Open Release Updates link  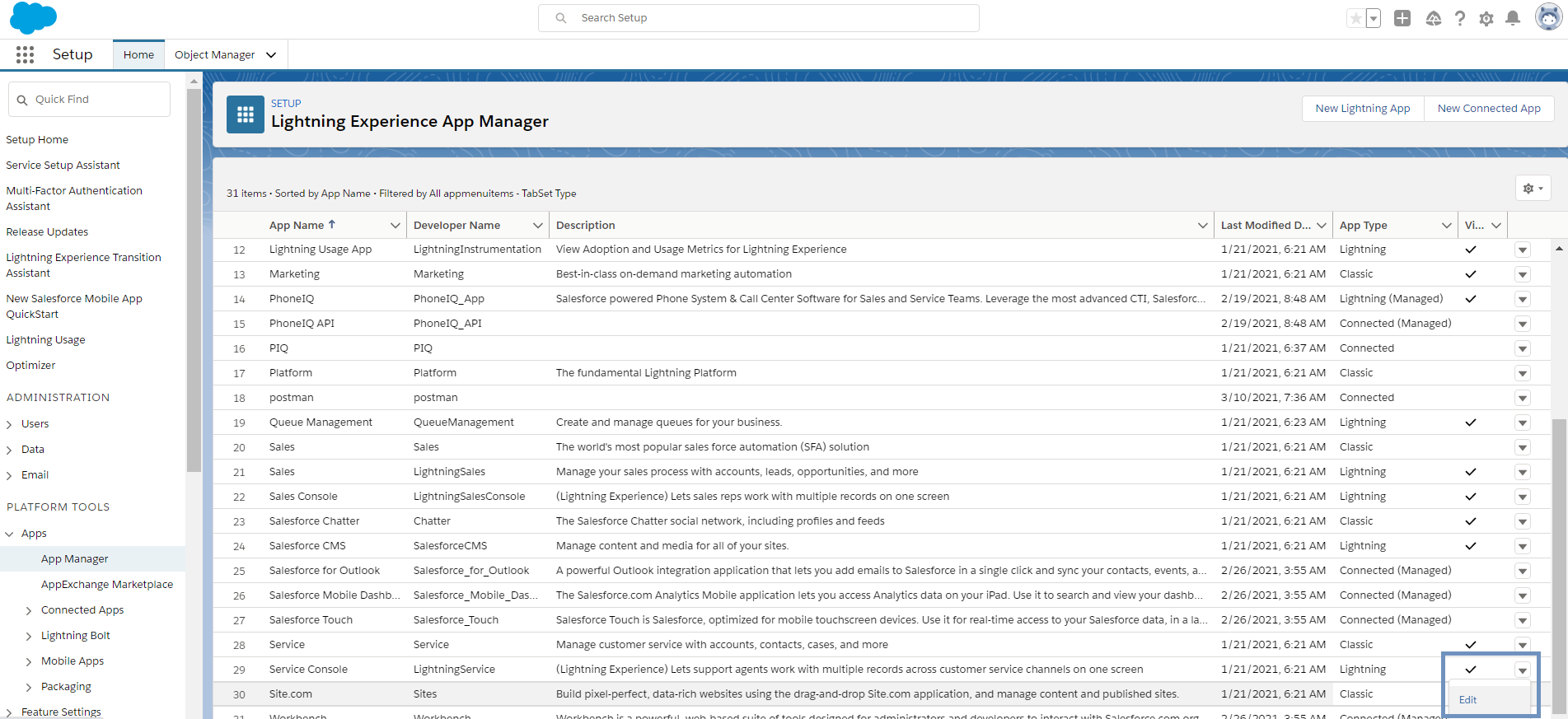(x=47, y=232)
